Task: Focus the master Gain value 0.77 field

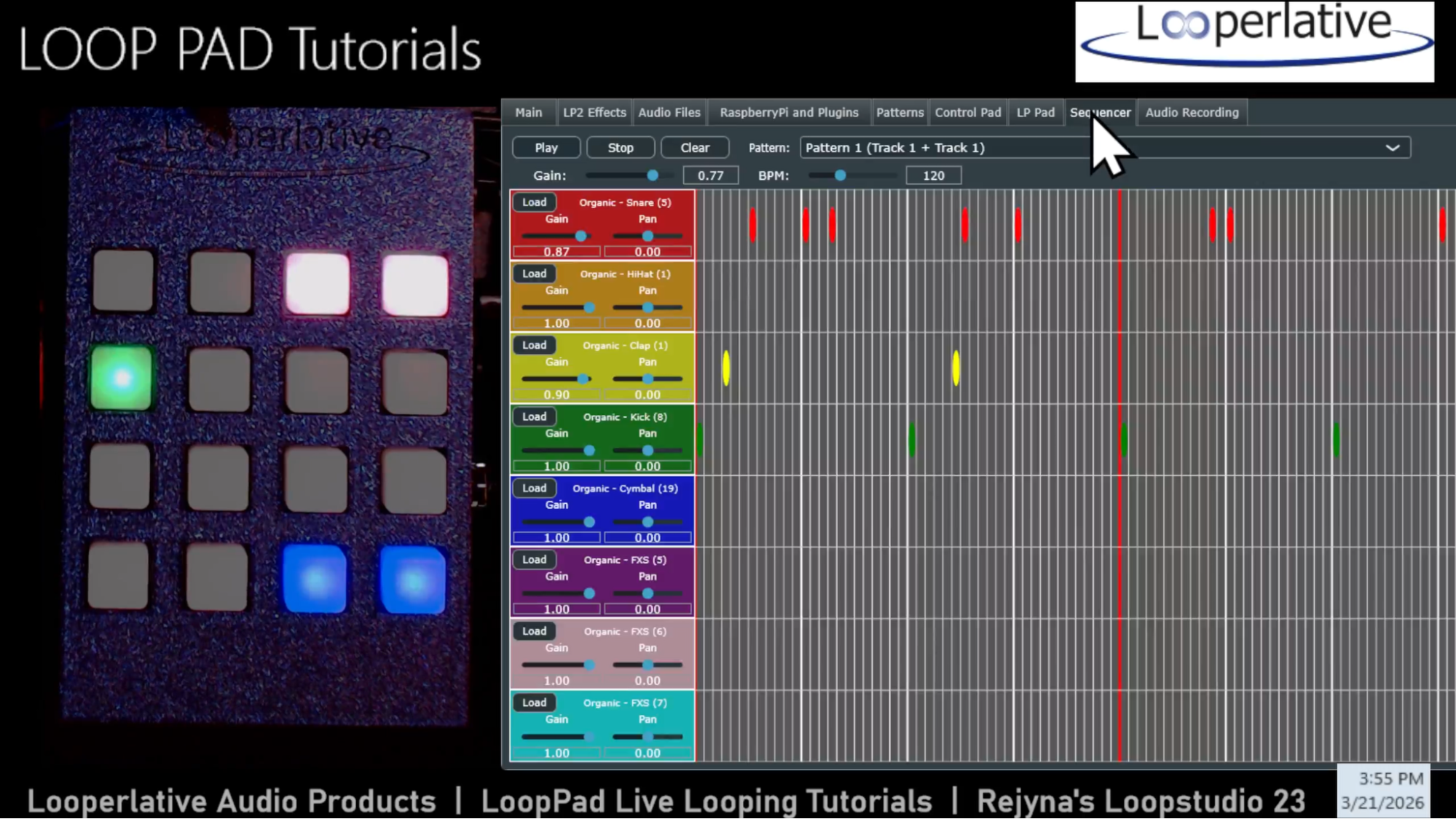Action: pos(710,175)
